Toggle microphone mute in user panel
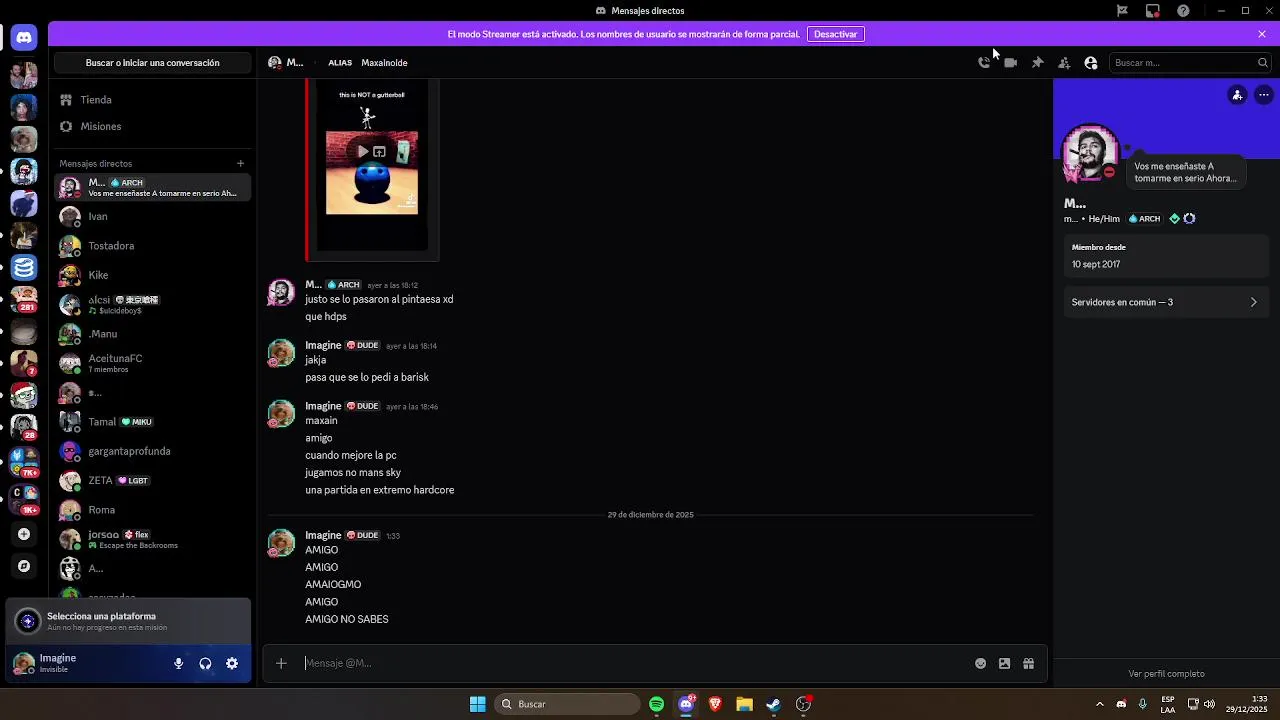This screenshot has width=1280, height=720. [x=178, y=663]
